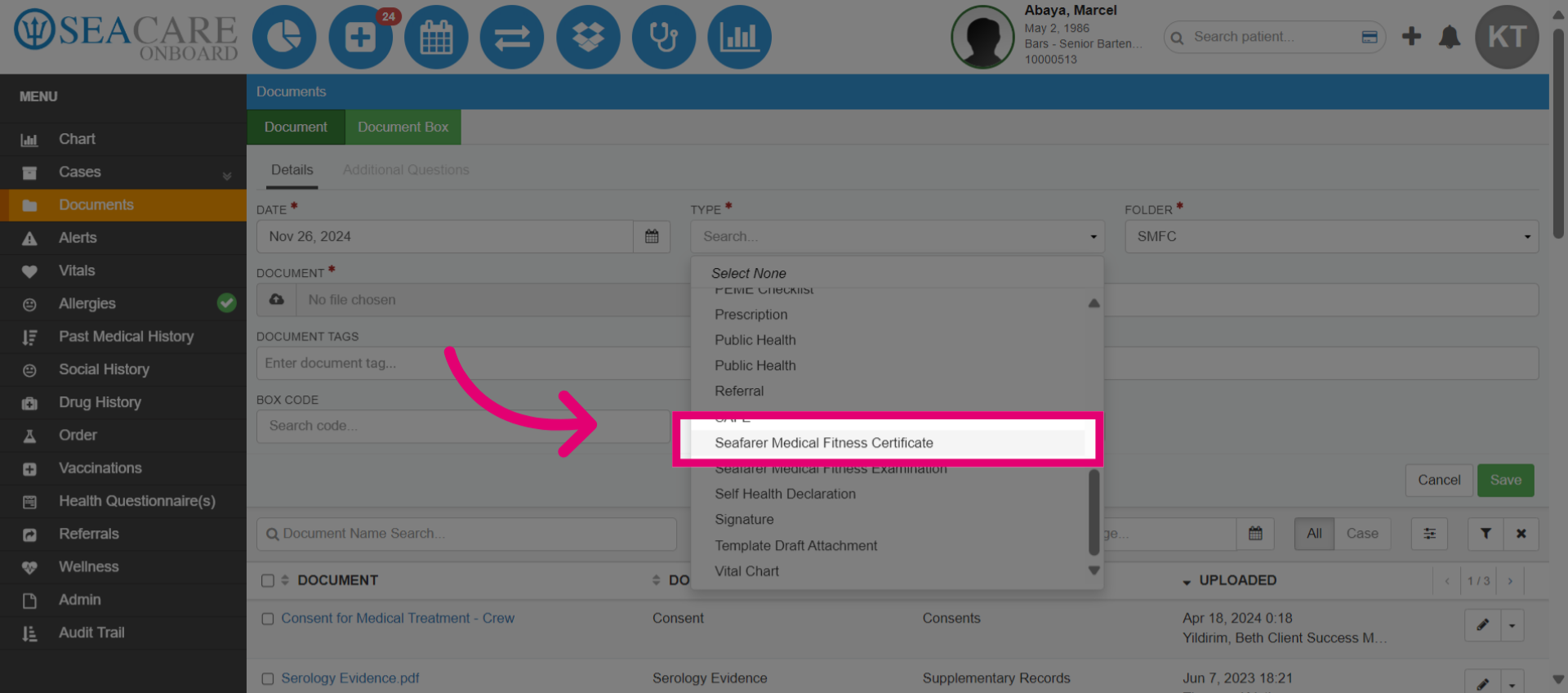Open Social History menu item

[123, 369]
